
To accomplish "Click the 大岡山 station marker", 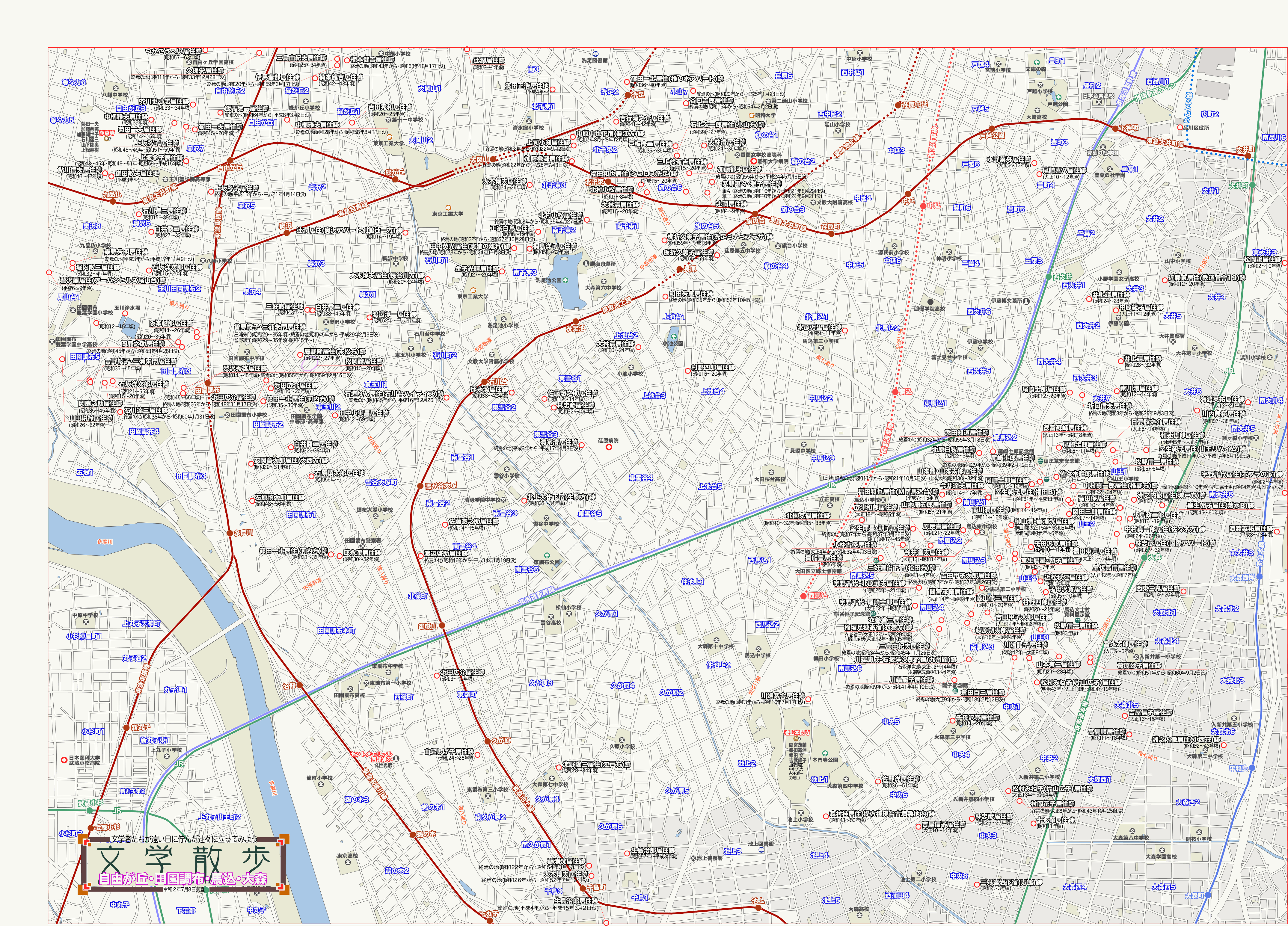I will (x=494, y=159).
